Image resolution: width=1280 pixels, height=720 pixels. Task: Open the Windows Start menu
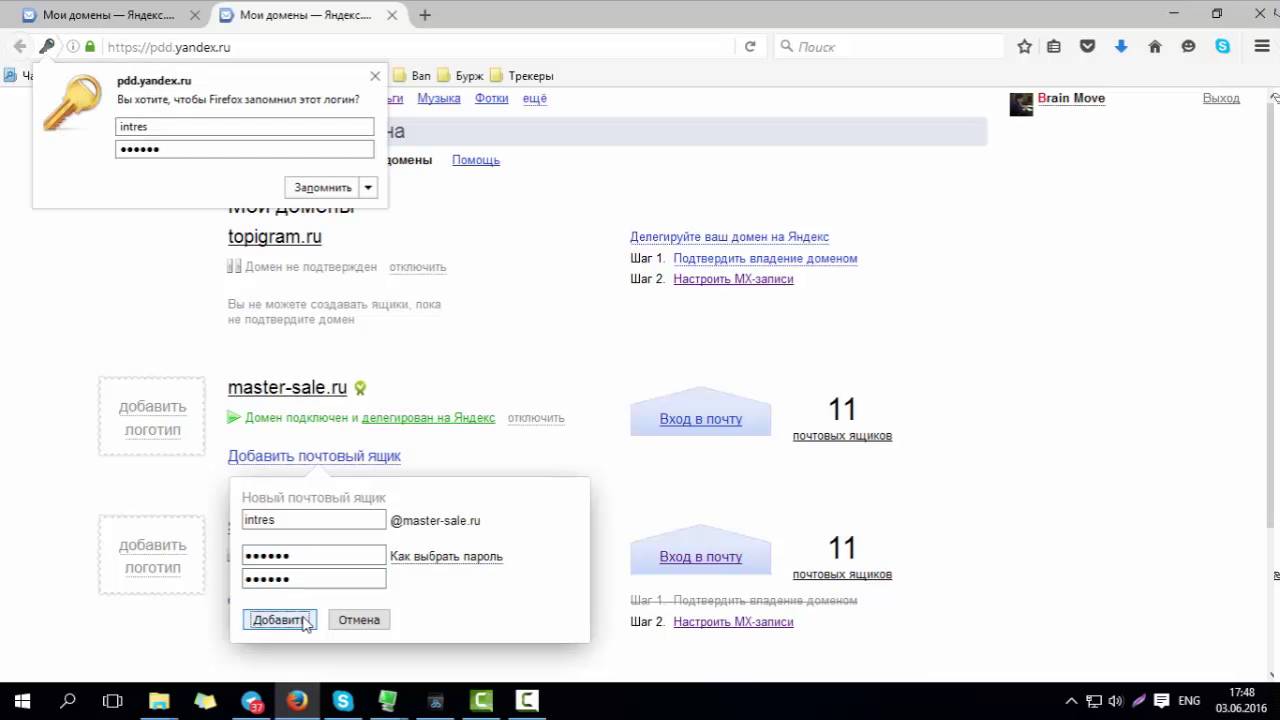(22, 701)
